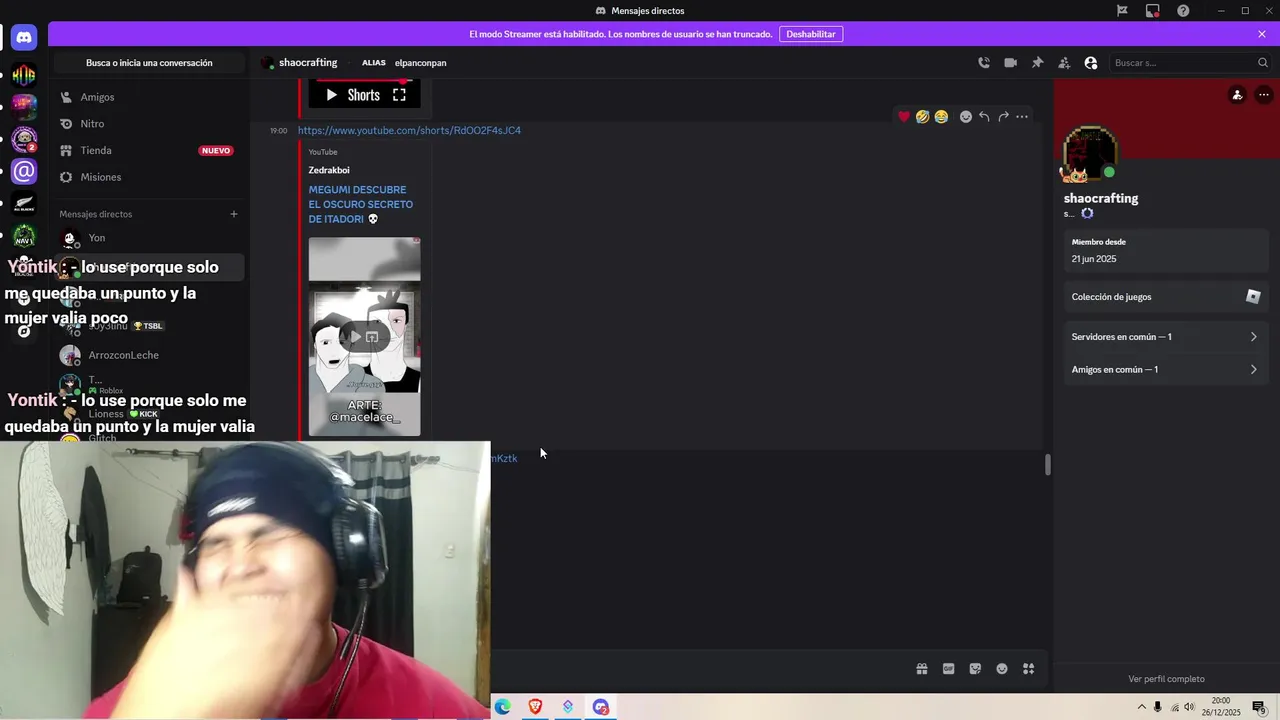Open the emoji picker in message bar

coord(1002,669)
